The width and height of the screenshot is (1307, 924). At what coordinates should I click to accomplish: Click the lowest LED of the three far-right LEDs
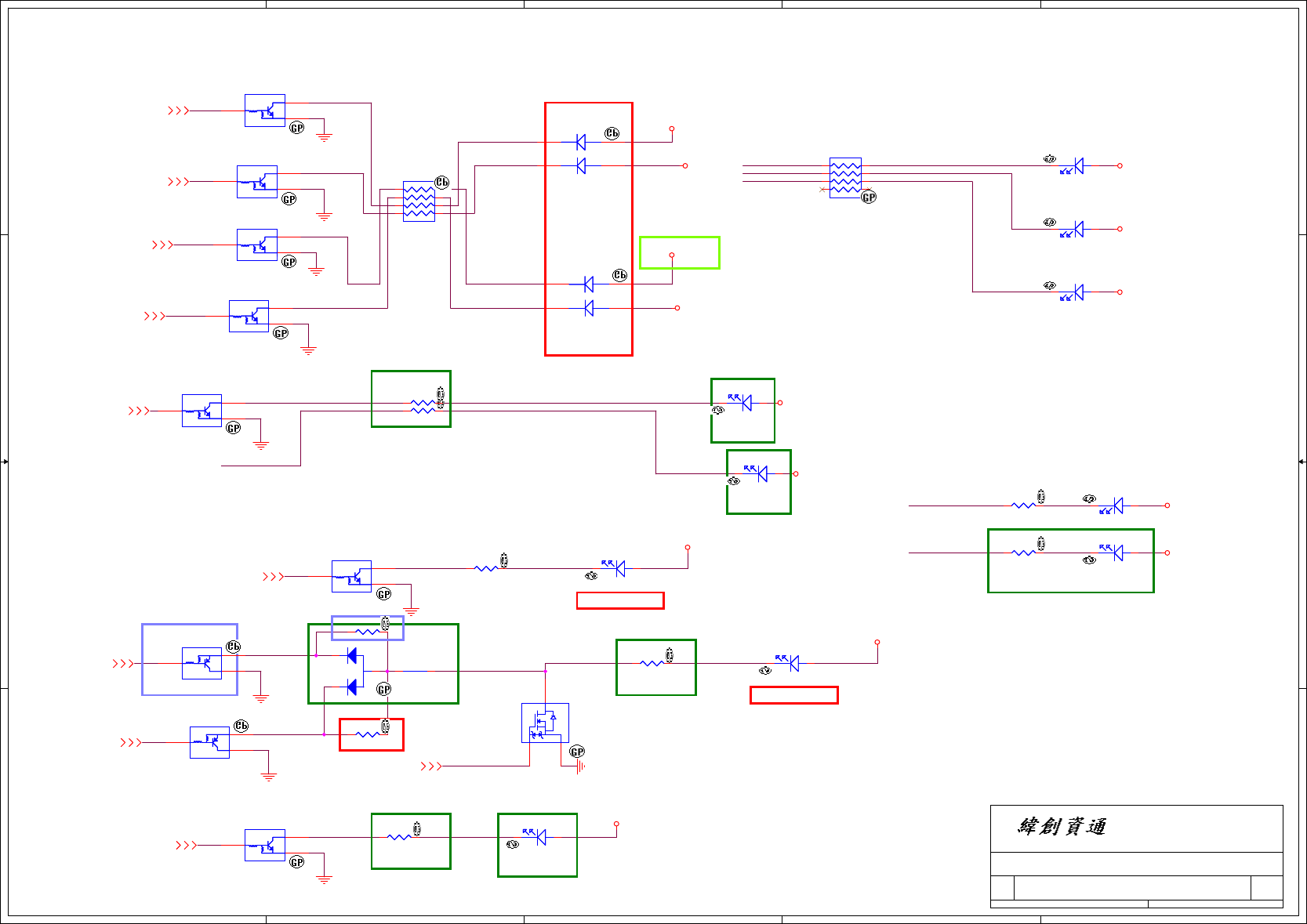1073,292
